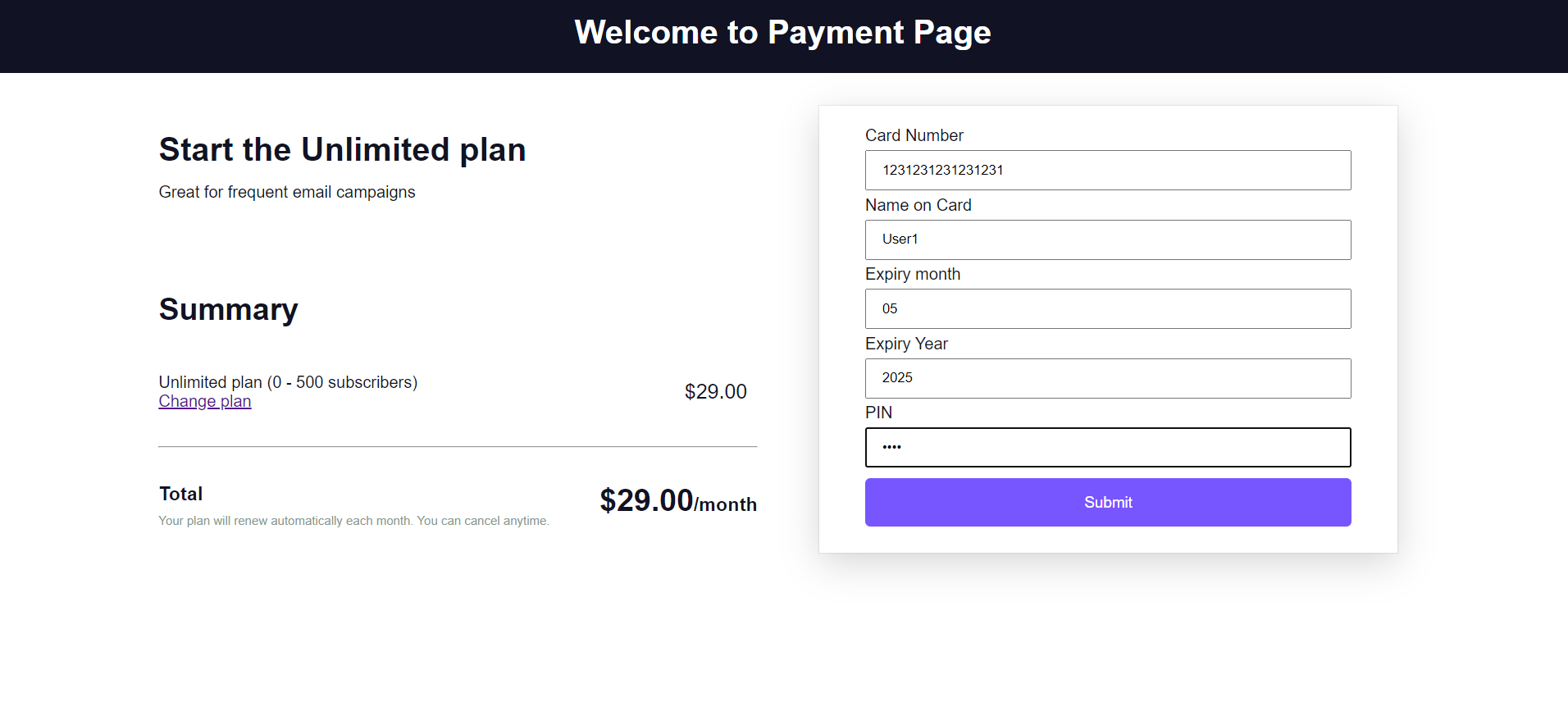Submit the payment form
Viewport: 1568px width, 716px height.
(1108, 502)
